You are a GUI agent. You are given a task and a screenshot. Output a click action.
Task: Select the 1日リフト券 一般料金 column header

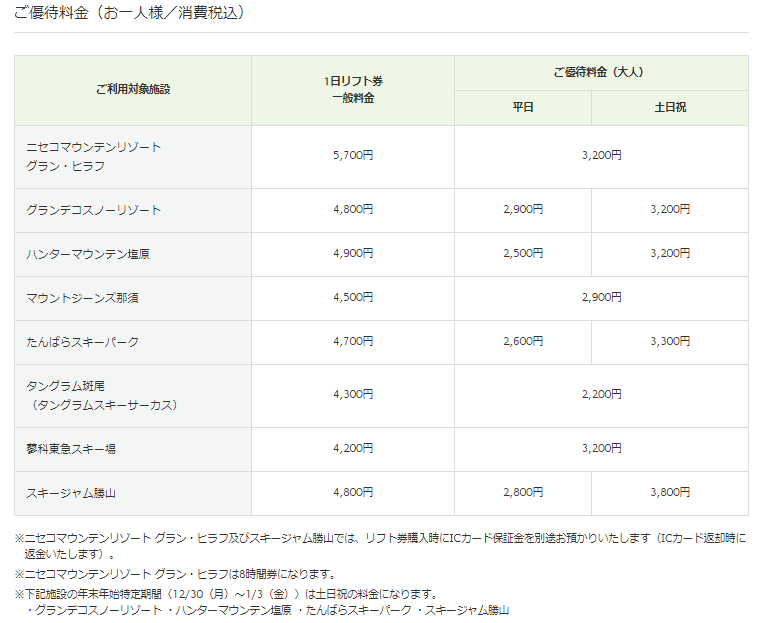(353, 90)
